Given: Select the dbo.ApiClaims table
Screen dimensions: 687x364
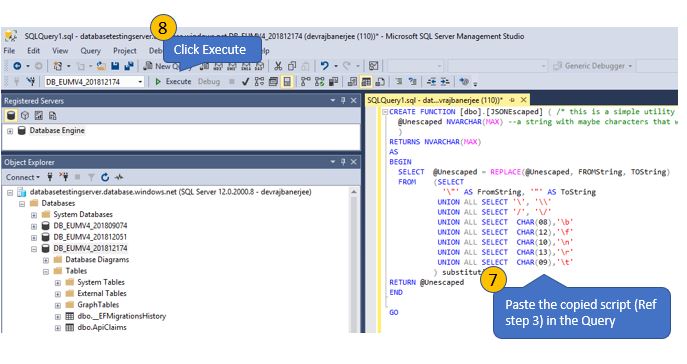Looking at the screenshot, I should coord(102,328).
